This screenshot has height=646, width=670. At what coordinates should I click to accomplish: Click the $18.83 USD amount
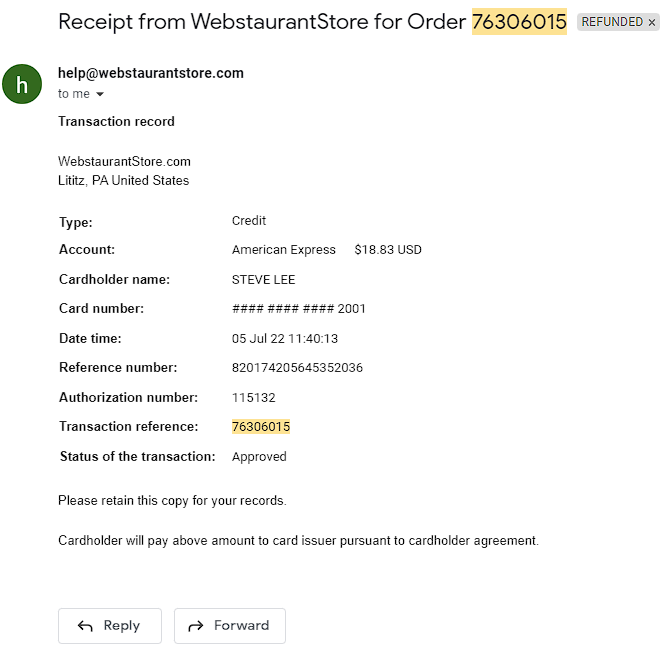tap(388, 250)
